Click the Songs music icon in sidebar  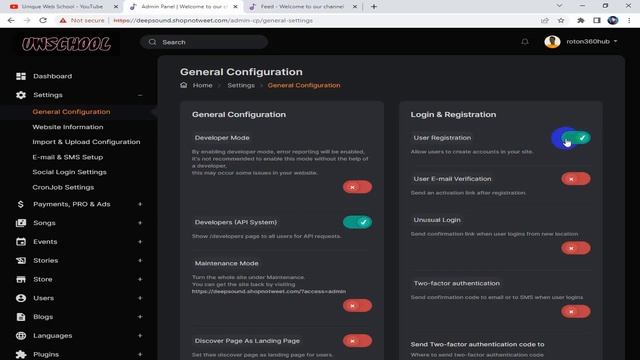pyautogui.click(x=21, y=223)
